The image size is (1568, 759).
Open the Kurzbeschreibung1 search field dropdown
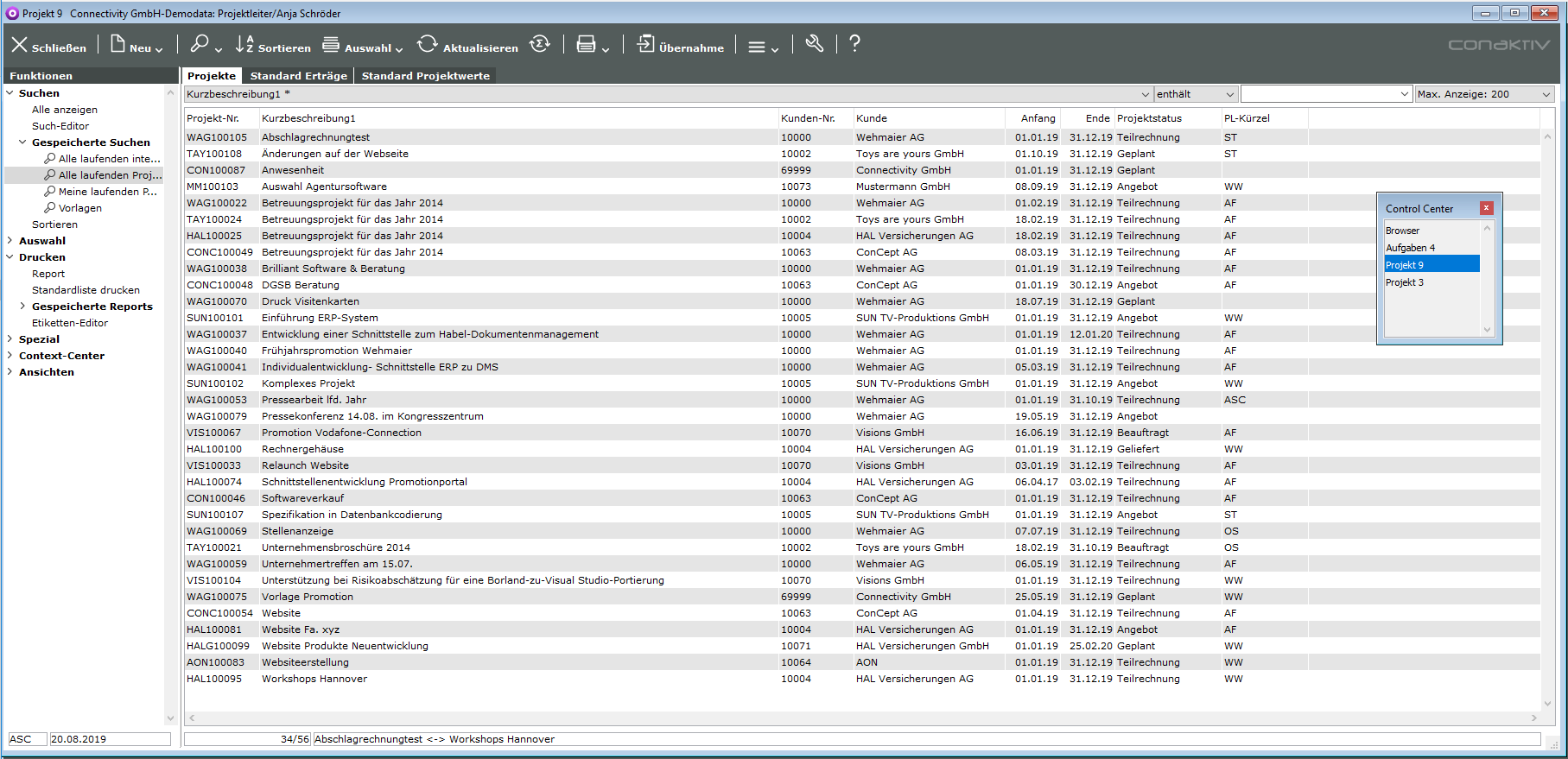tap(1146, 94)
